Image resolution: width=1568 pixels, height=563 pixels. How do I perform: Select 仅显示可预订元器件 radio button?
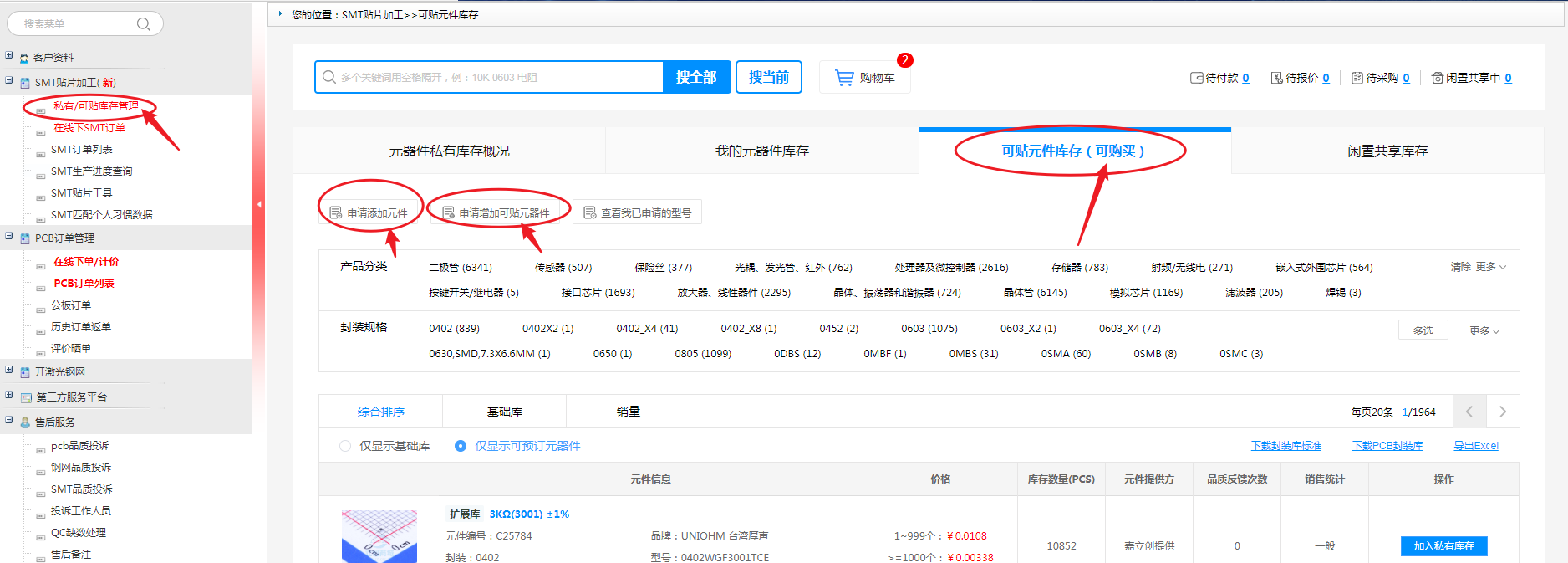pos(461,446)
